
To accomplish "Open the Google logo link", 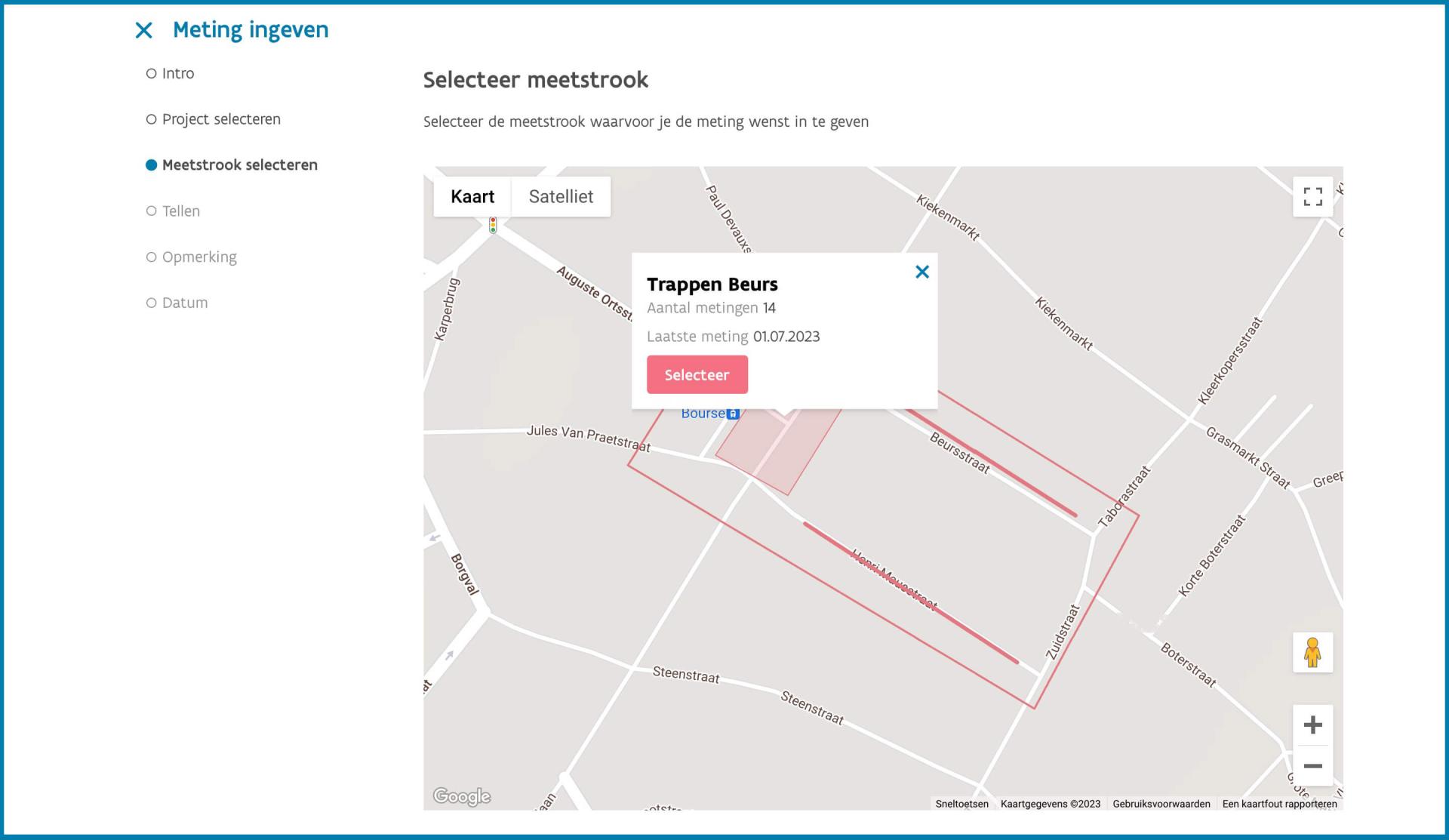I will coord(461,796).
